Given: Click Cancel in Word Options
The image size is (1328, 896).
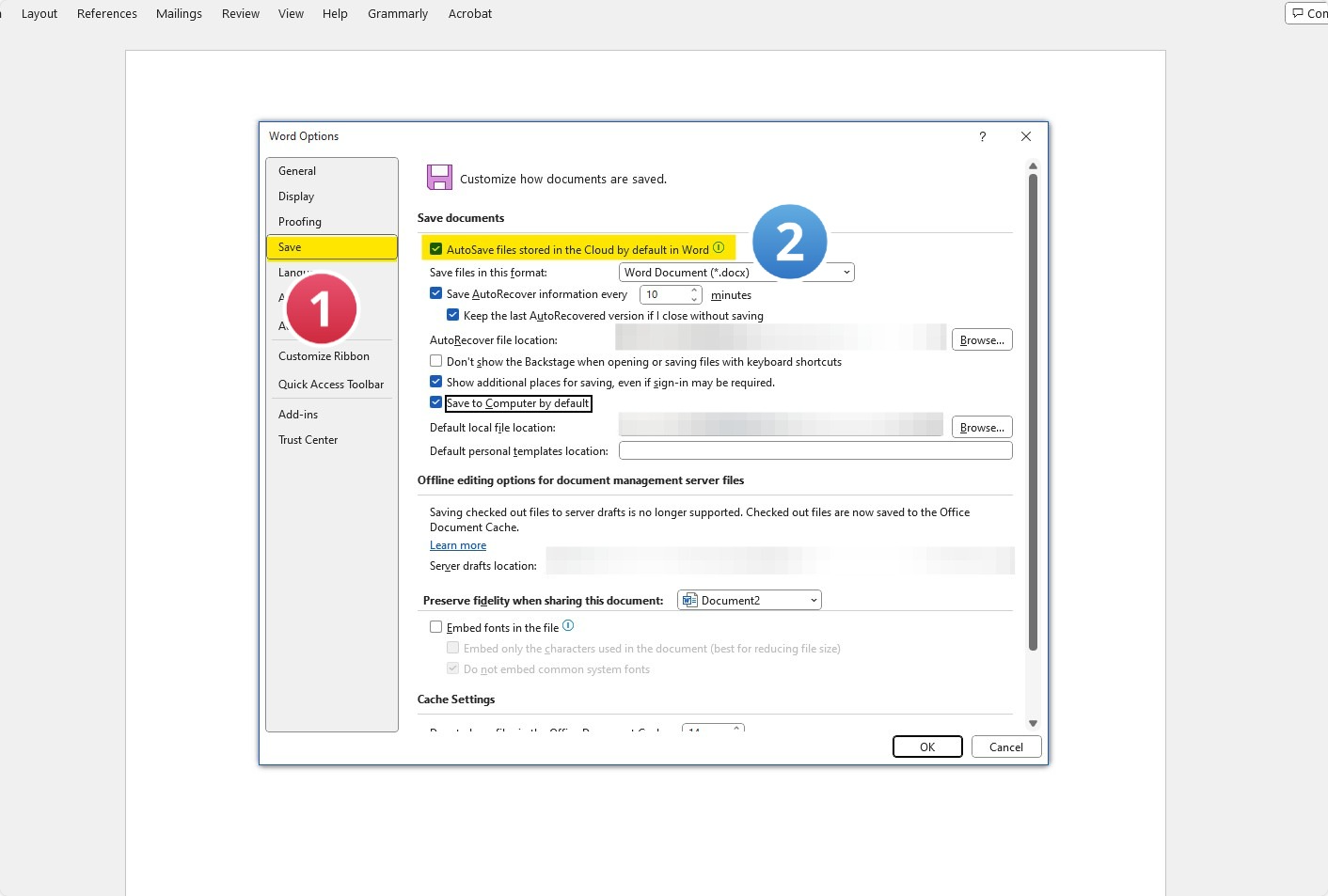Looking at the screenshot, I should [1006, 747].
